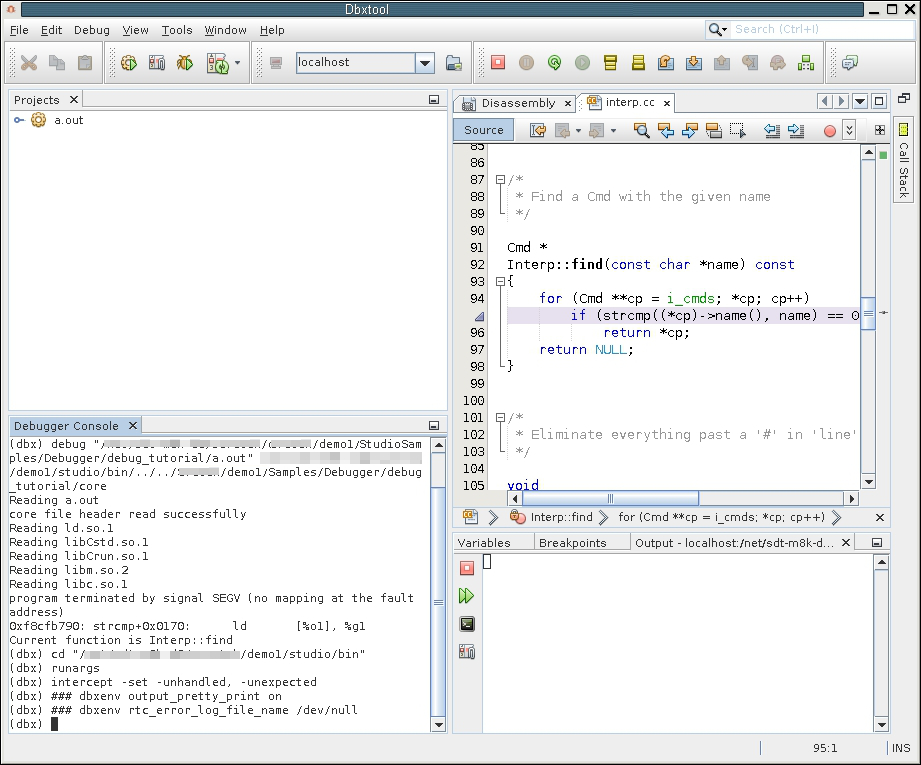Open the File menu

[x=19, y=30]
